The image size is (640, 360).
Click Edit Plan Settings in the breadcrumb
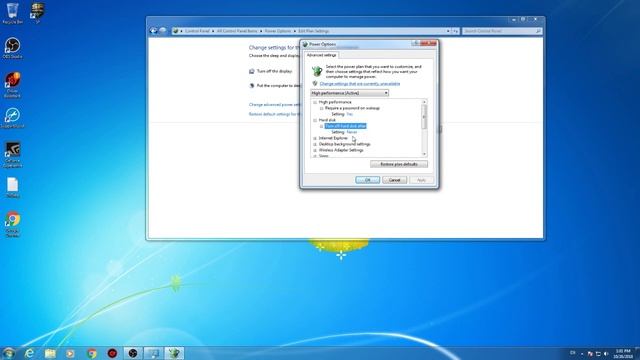pos(313,31)
